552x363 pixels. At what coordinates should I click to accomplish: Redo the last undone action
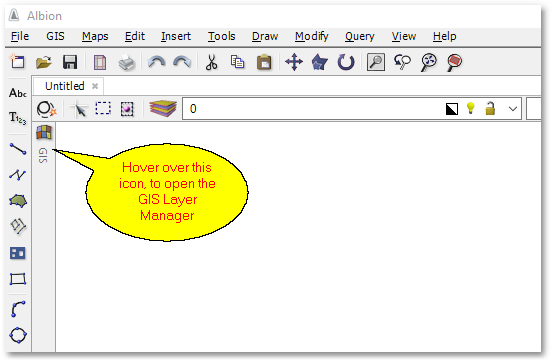pyautogui.click(x=182, y=62)
